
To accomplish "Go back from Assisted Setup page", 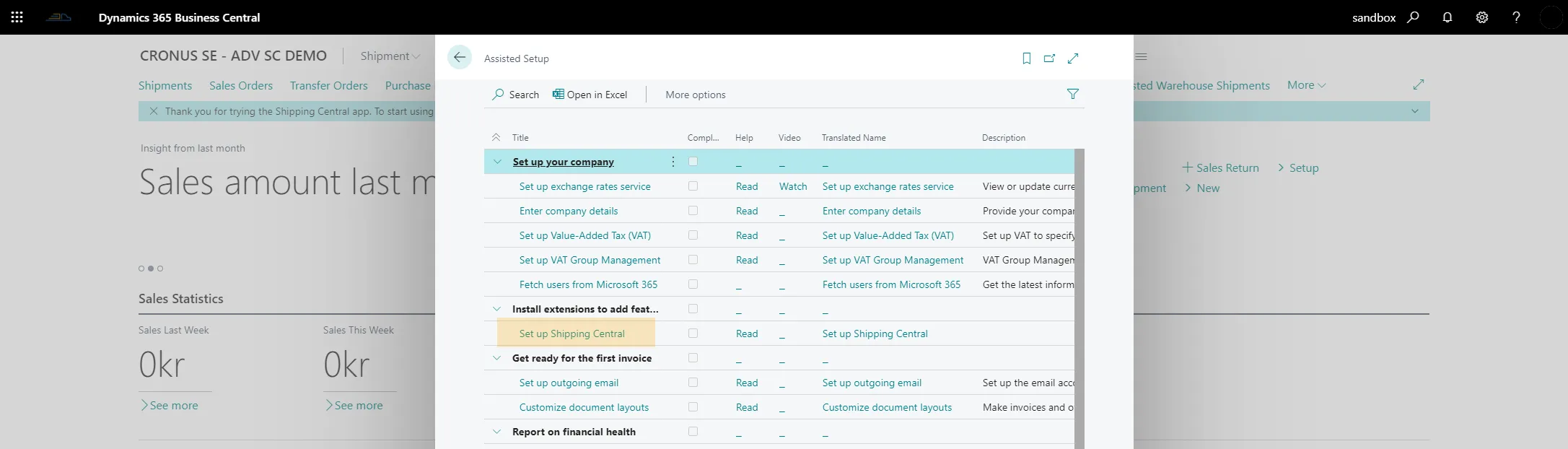I will [460, 58].
